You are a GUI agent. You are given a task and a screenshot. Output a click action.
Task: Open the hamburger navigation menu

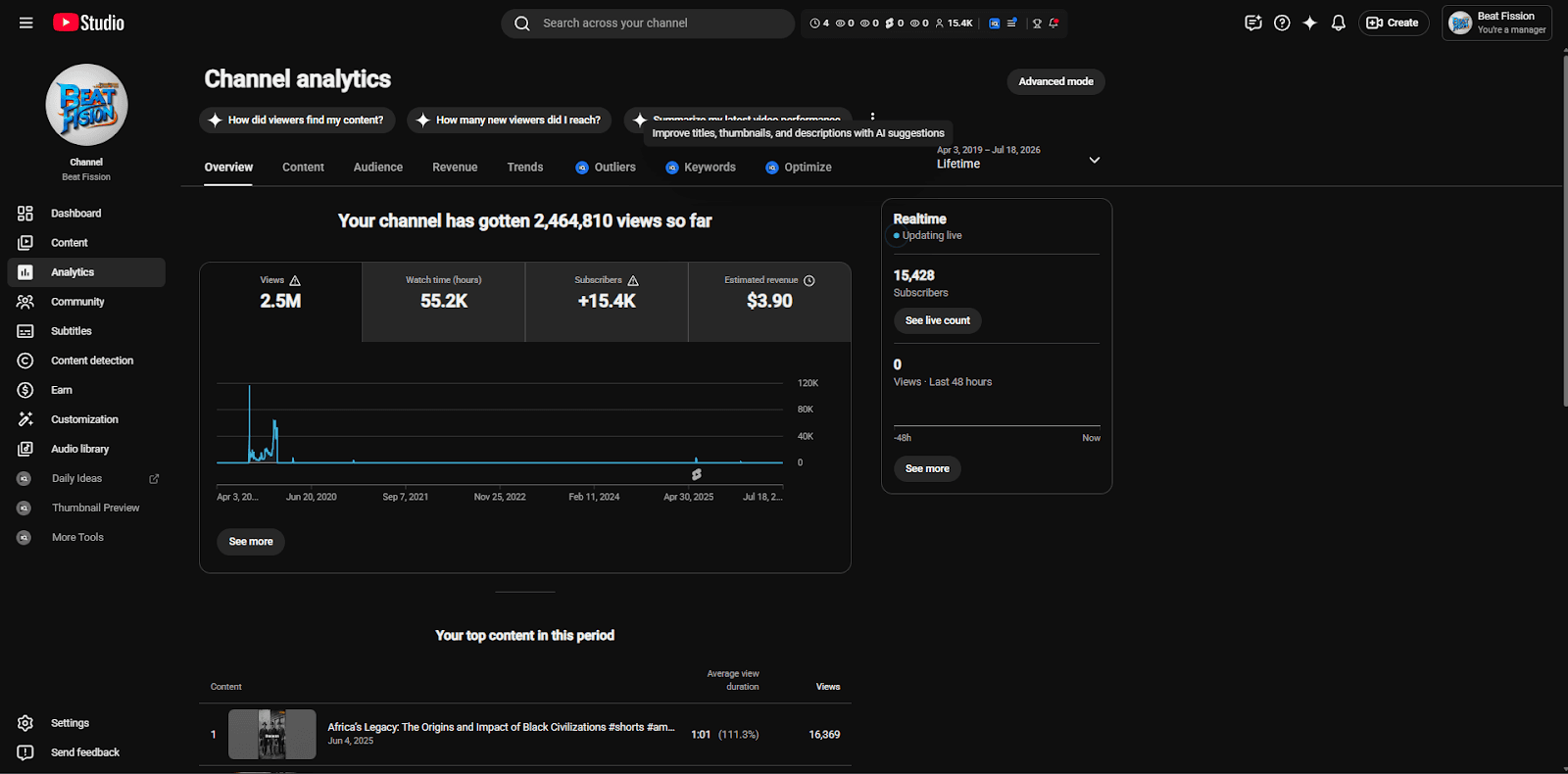pyautogui.click(x=25, y=23)
